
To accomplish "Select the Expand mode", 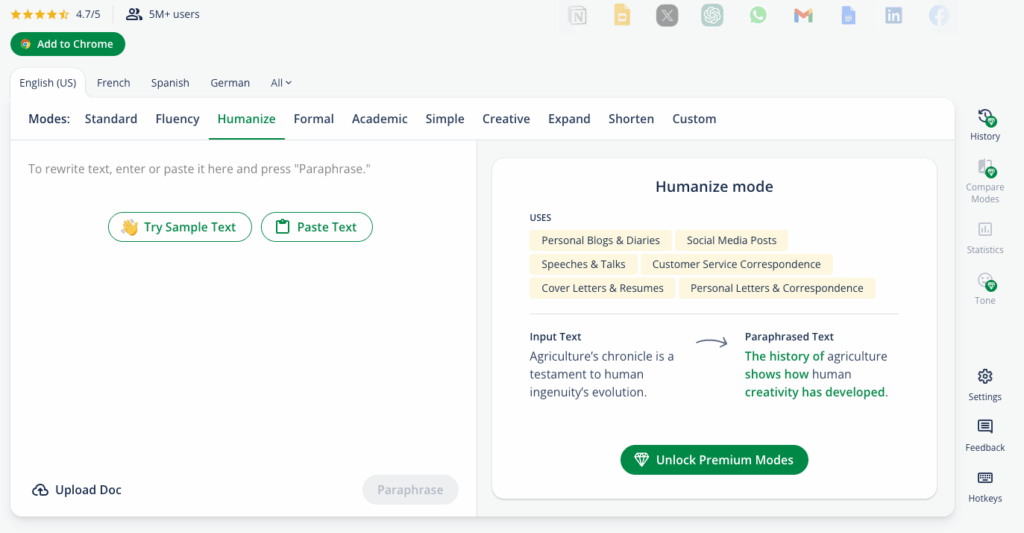I will [x=569, y=119].
